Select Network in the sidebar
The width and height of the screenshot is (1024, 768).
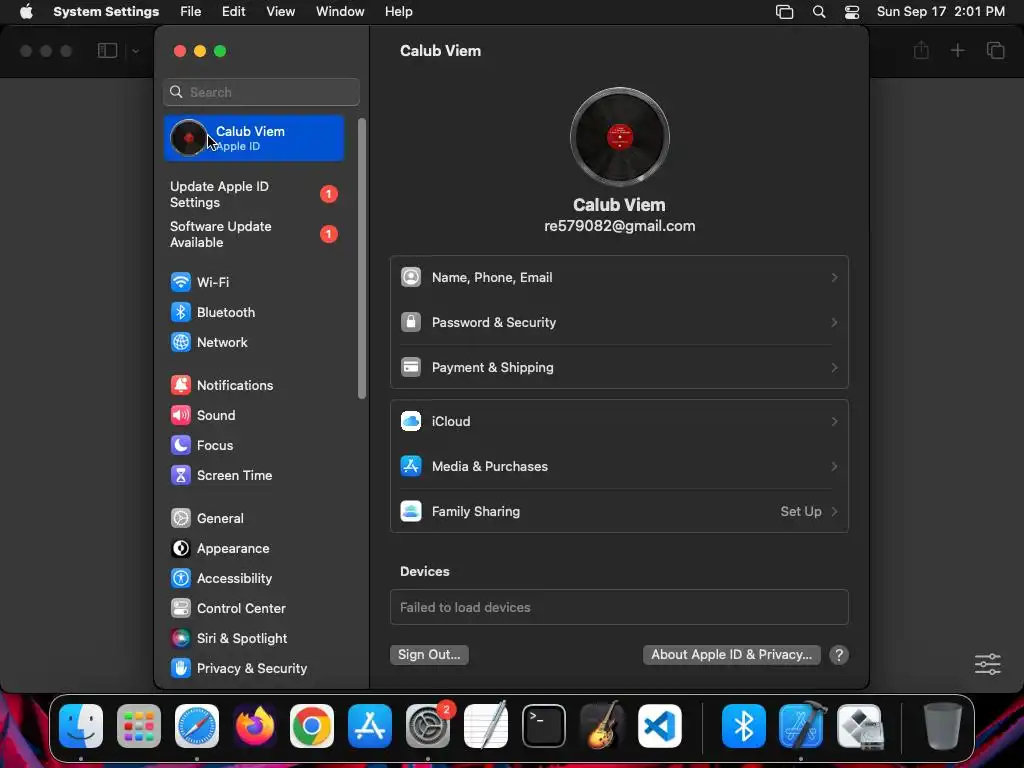tap(253, 342)
